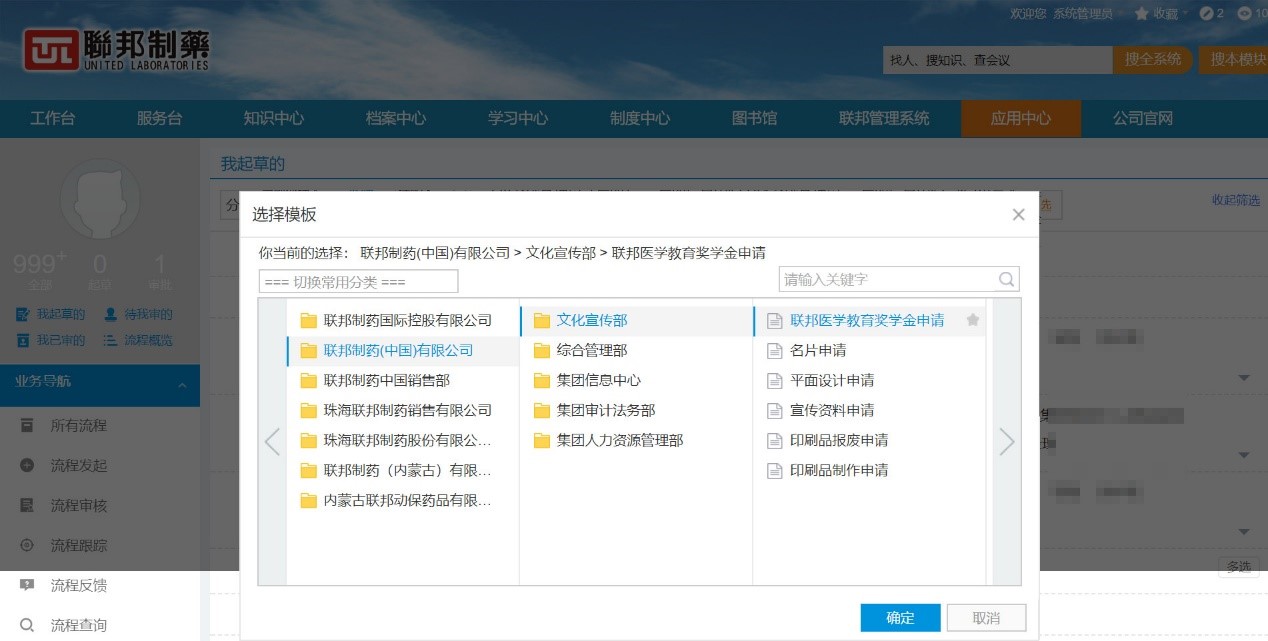Open the 档案中心 nav tab
The height and width of the screenshot is (641, 1268).
tap(396, 118)
